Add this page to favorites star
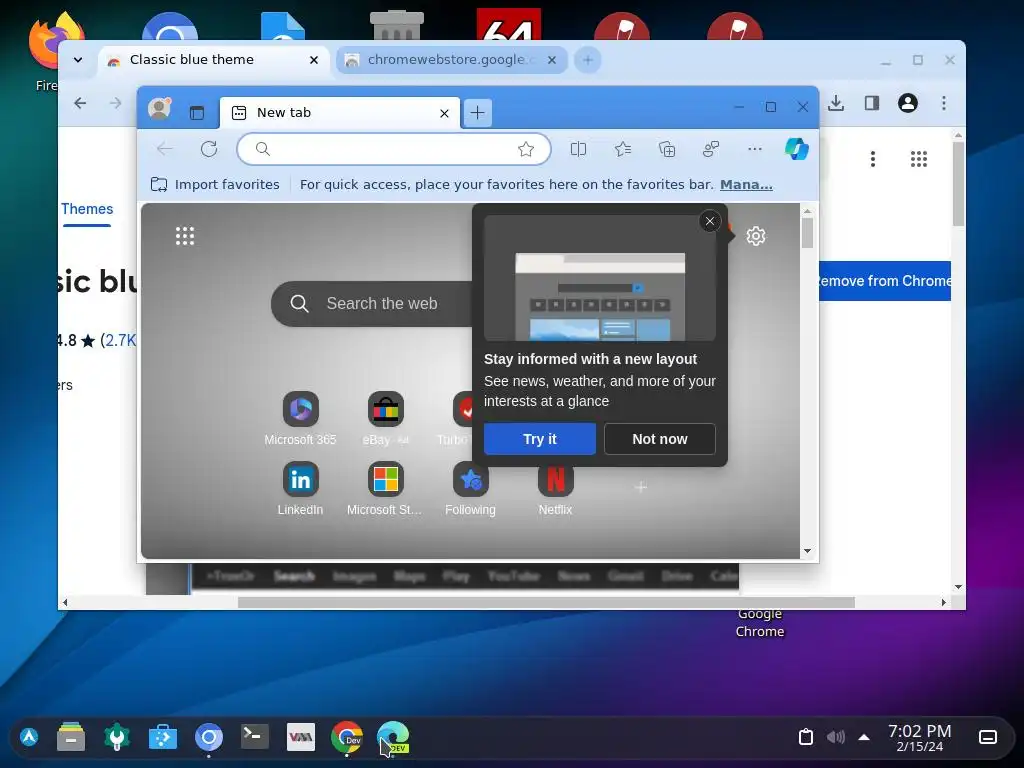Viewport: 1024px width, 768px height. pyautogui.click(x=526, y=149)
